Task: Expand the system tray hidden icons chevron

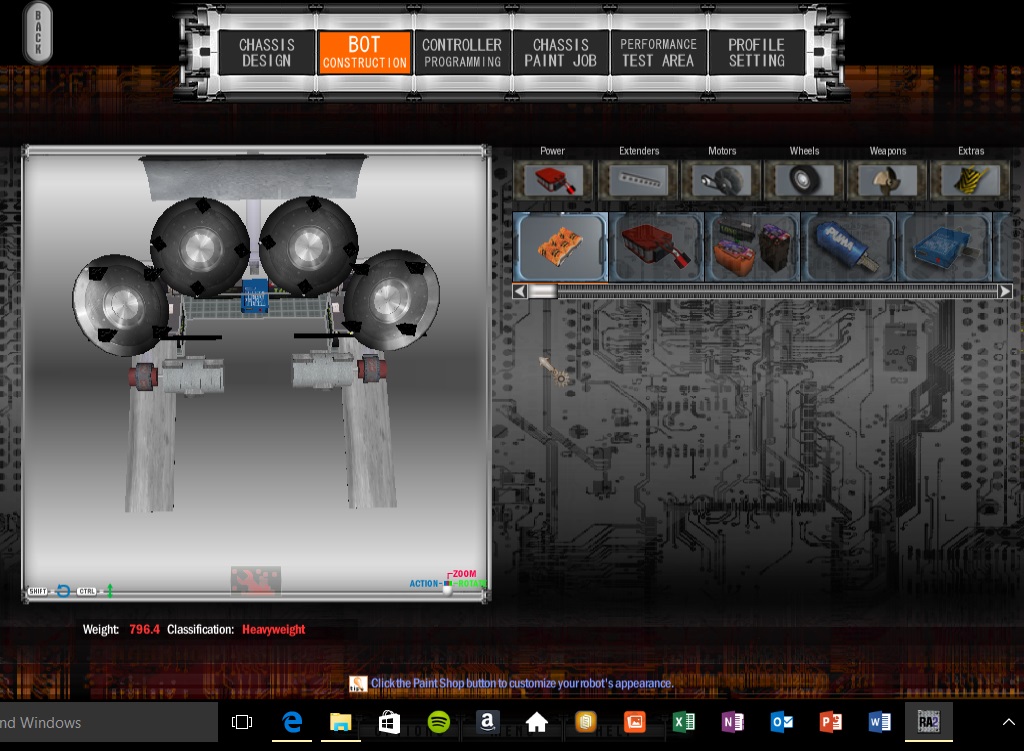Action: click(x=1008, y=722)
